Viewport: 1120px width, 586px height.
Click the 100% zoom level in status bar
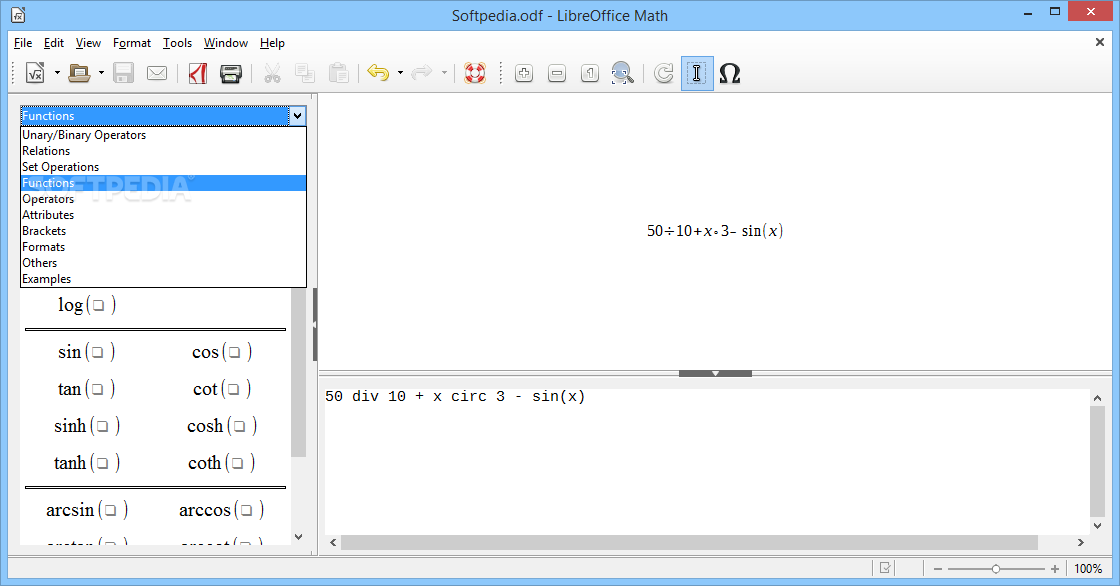(x=1088, y=569)
